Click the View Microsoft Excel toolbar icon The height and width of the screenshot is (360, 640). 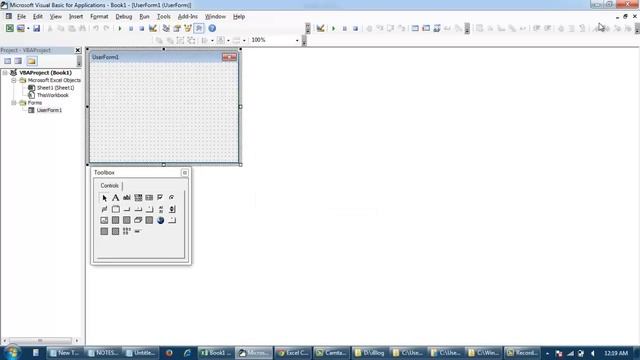[9, 28]
